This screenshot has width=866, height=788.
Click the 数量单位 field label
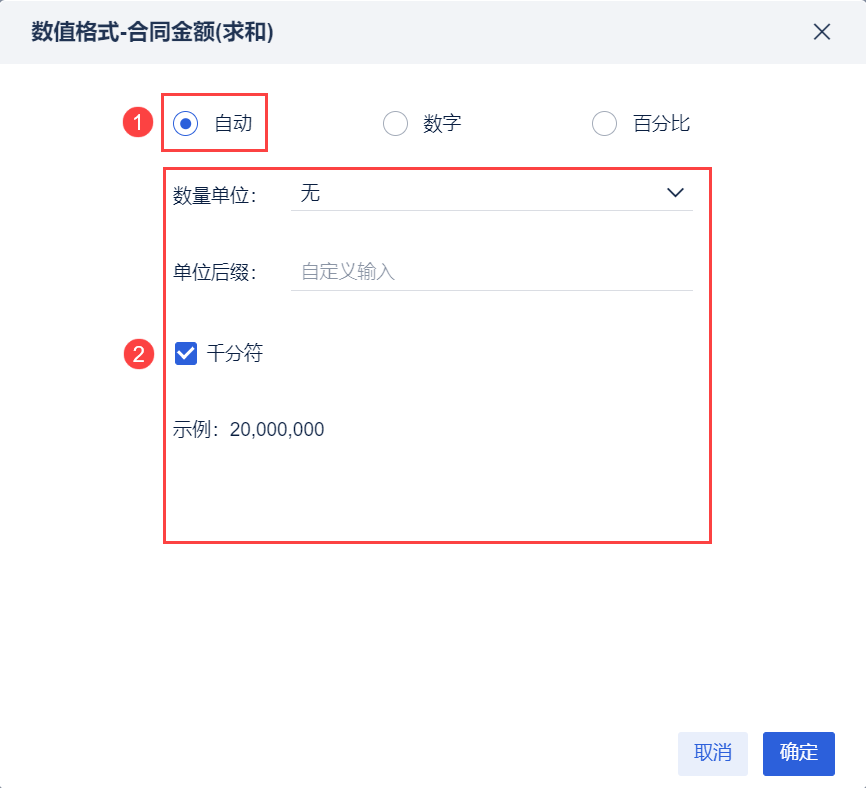coord(214,195)
